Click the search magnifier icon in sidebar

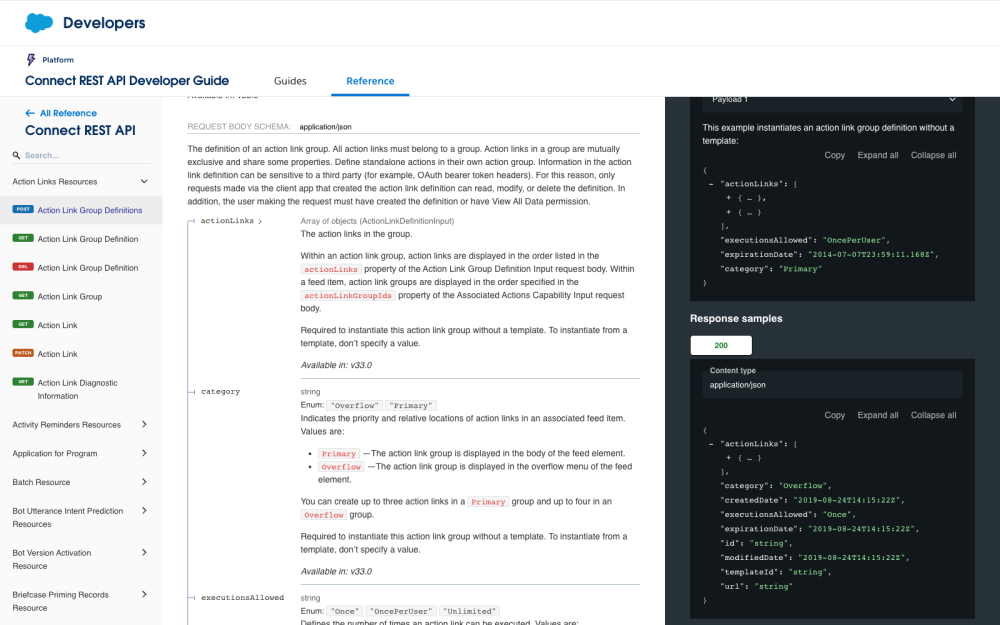[17, 155]
